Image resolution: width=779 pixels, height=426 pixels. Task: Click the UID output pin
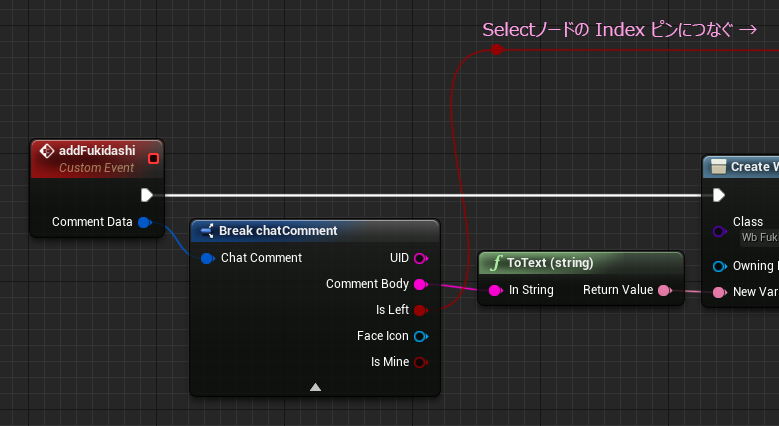click(420, 258)
